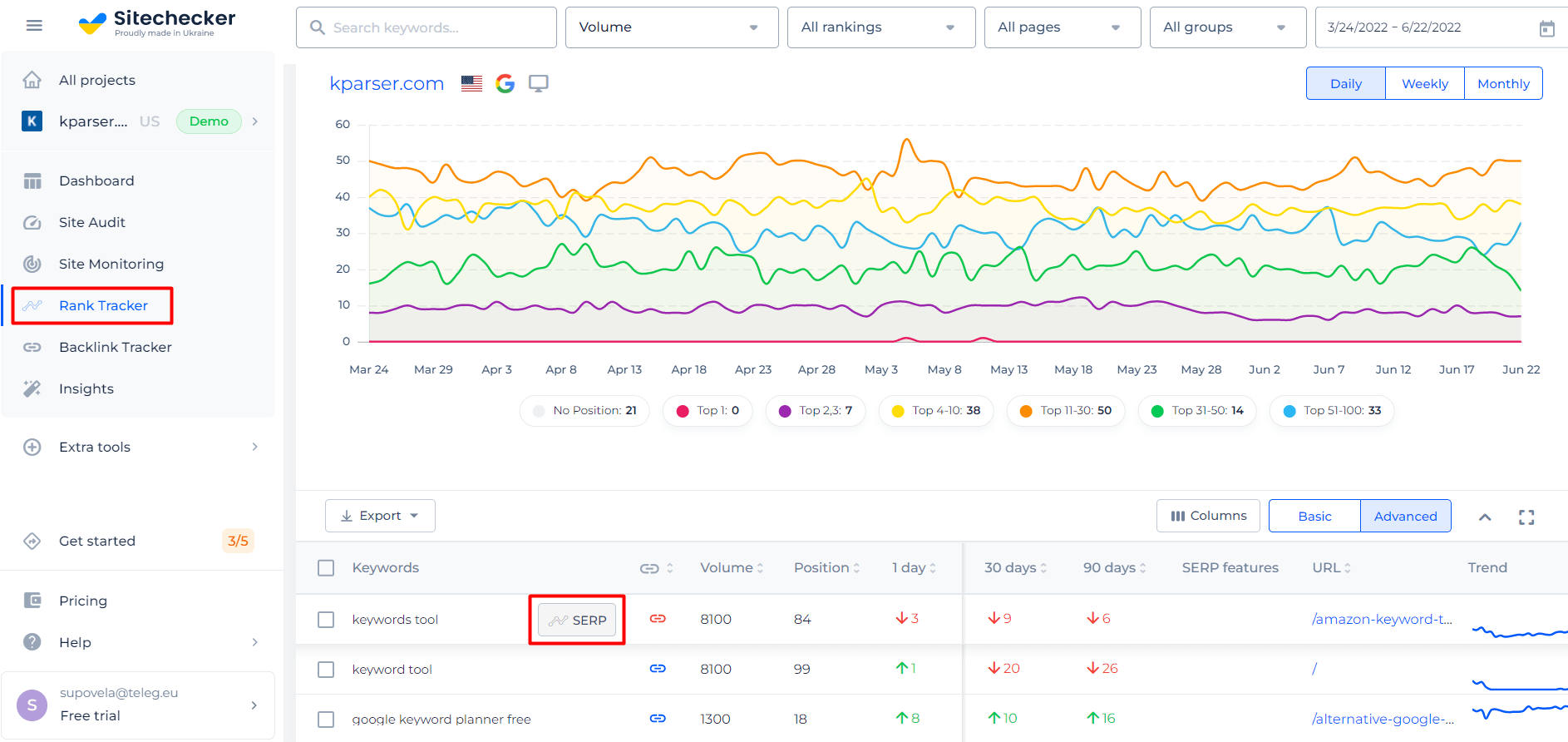
Task: Check 'google keyword planner free' row checkbox
Action: point(326,720)
